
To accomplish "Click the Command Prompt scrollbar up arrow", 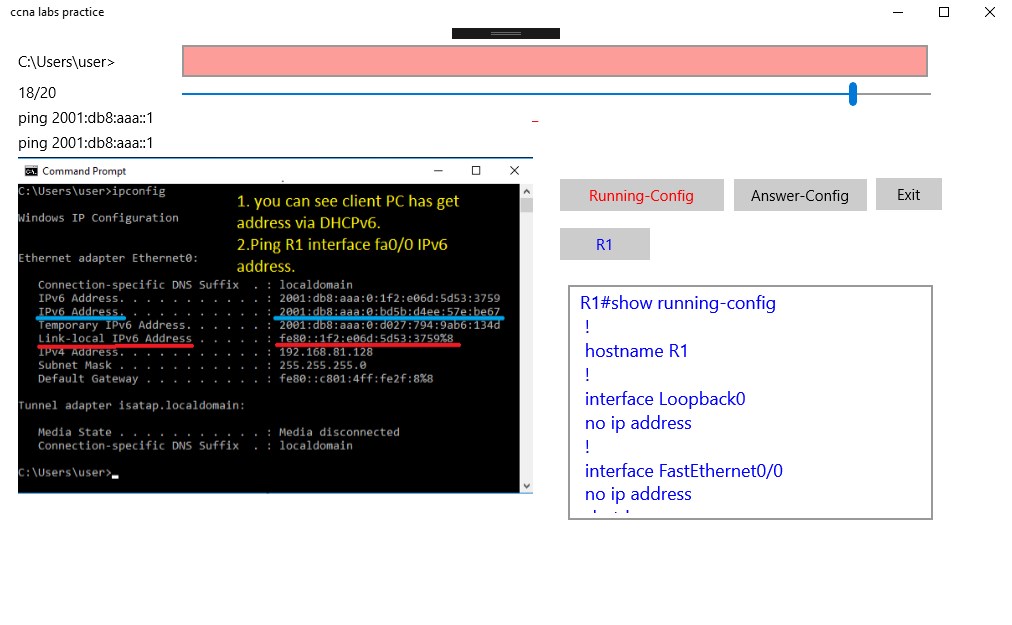I will click(x=527, y=191).
